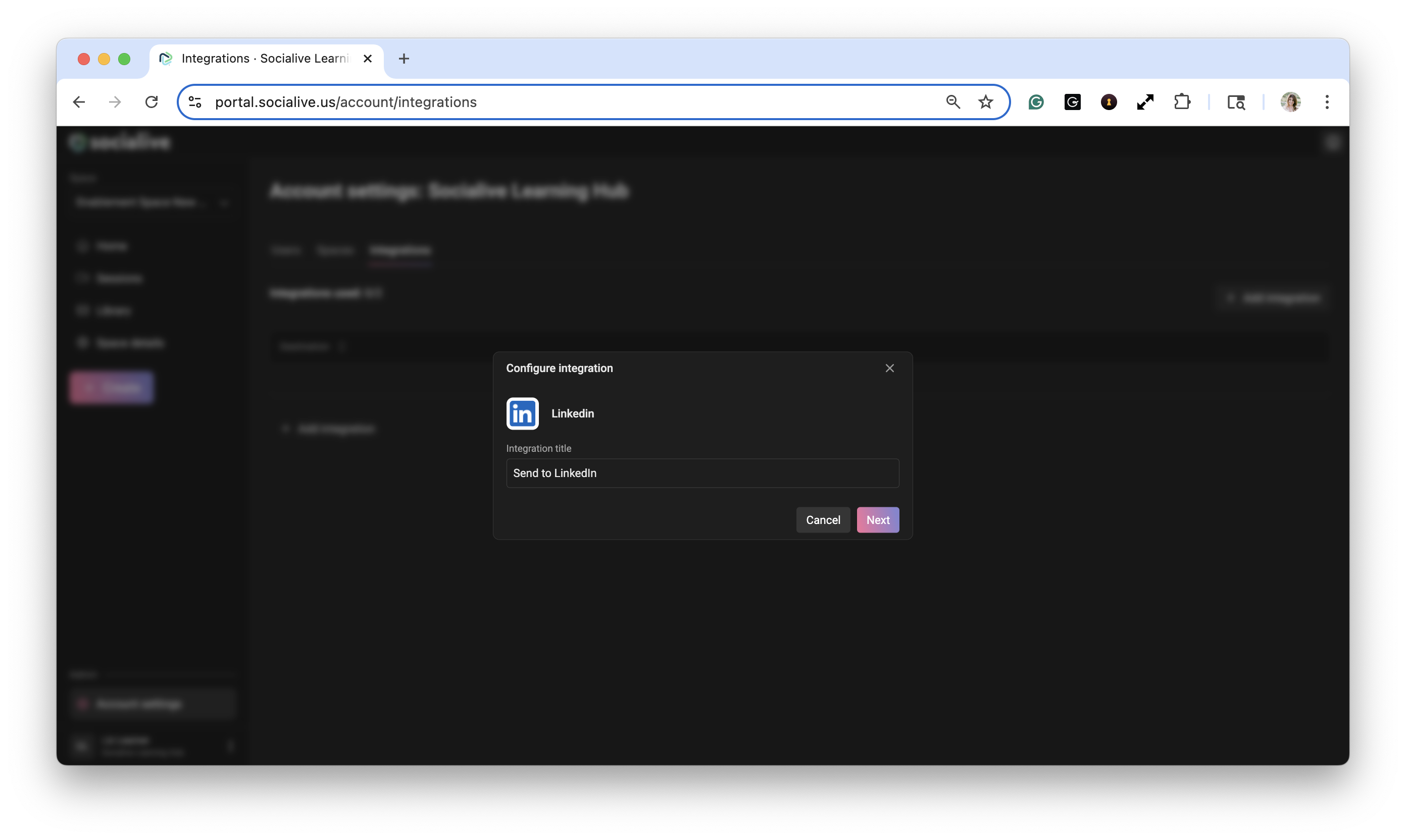View site information in address bar
This screenshot has width=1406, height=840.
pos(195,102)
